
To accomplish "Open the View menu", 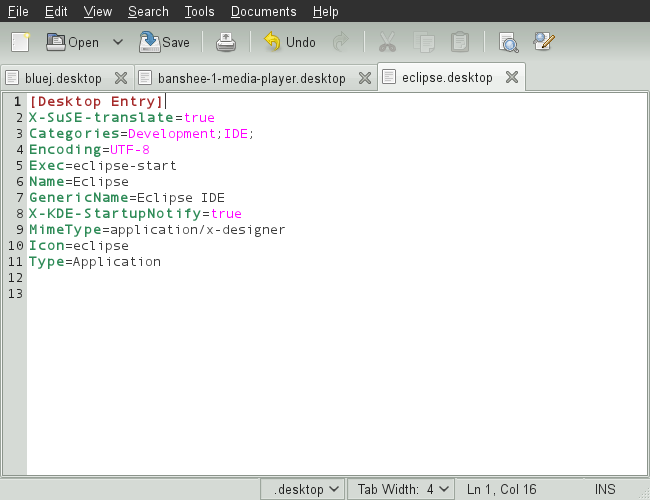I will tap(98, 11).
